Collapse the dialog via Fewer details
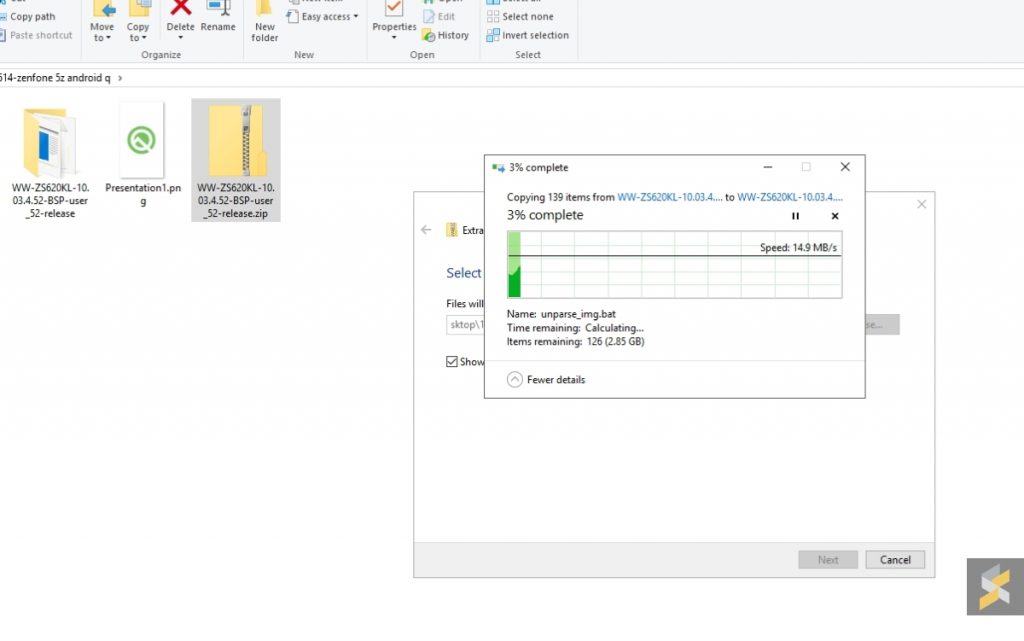Image resolution: width=1024 pixels, height=641 pixels. 546,379
